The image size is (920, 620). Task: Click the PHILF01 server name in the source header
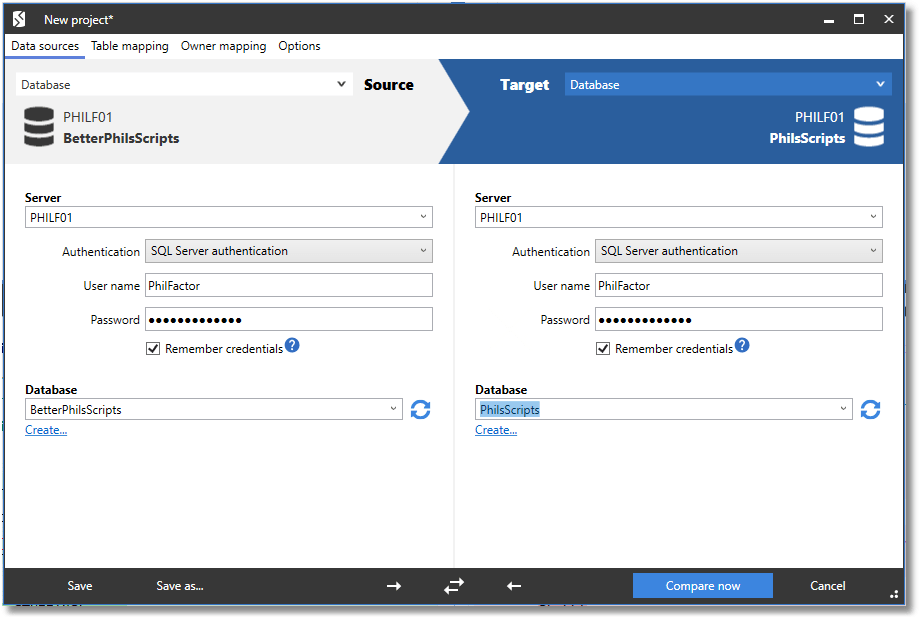[x=87, y=117]
